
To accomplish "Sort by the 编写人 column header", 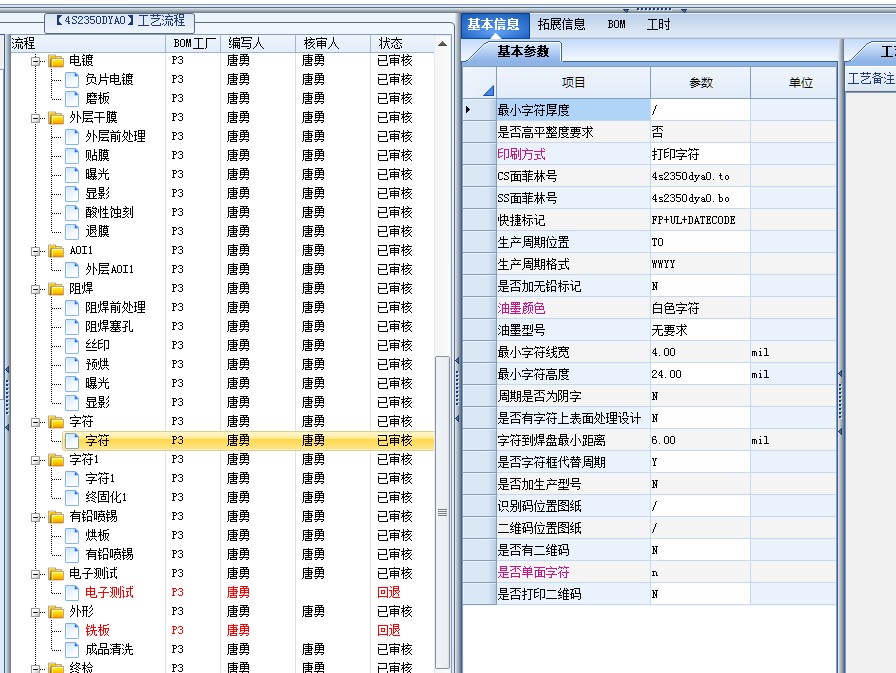I will point(258,43).
